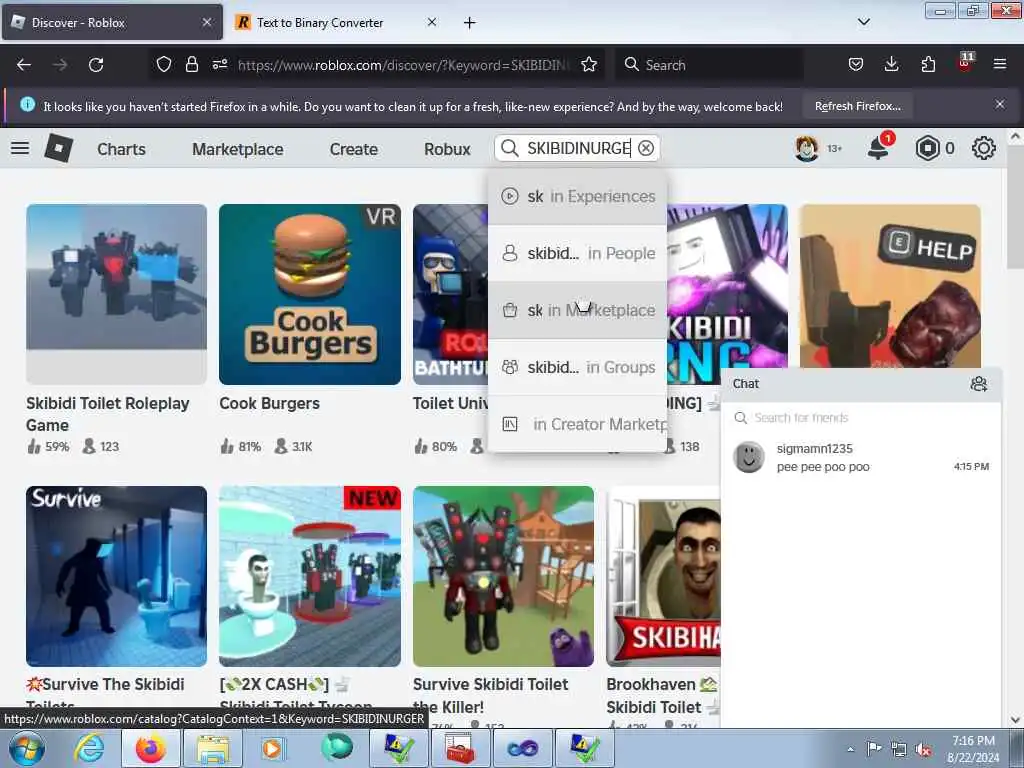Search 'sk' in Experiences suggestion
This screenshot has width=1024, height=768.
577,196
